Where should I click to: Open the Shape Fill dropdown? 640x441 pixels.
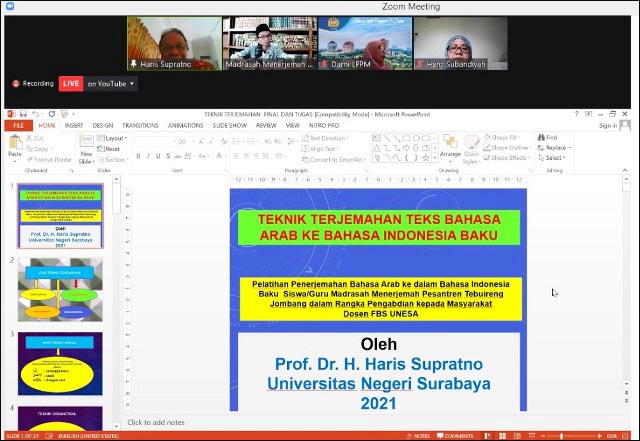(502, 137)
